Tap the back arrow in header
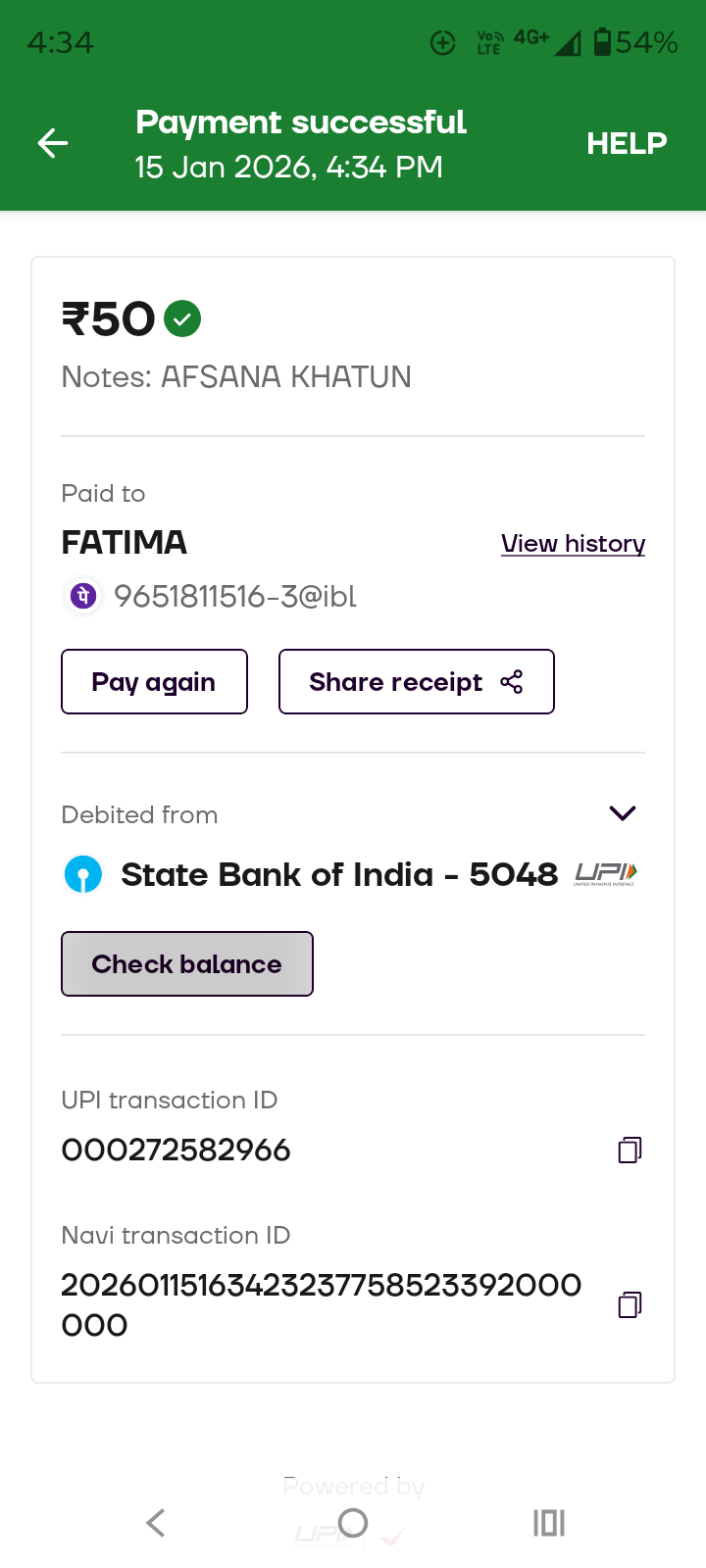The height and width of the screenshot is (1568, 706). (53, 143)
